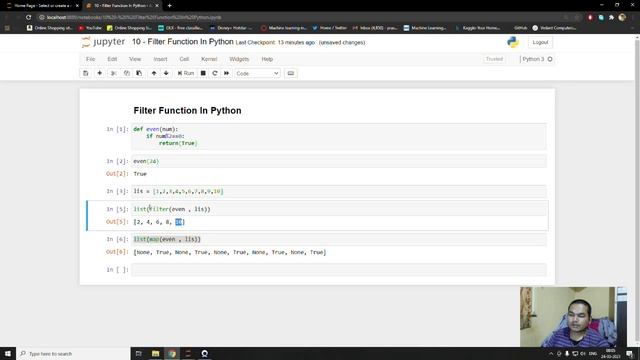This screenshot has width=640, height=360.
Task: Click the Python 3 kernel indicator
Action: [x=537, y=59]
